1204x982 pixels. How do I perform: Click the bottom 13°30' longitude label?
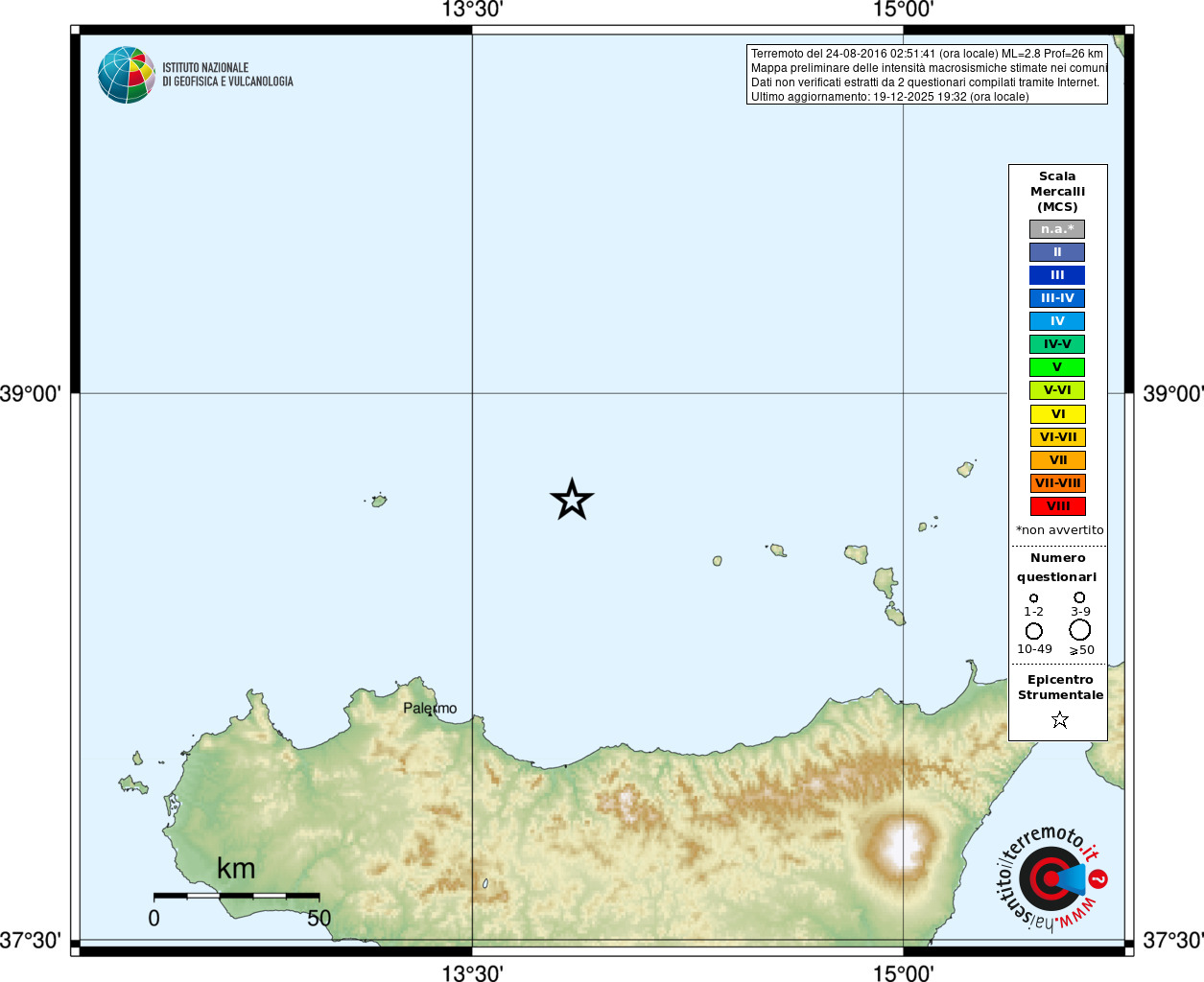472,973
